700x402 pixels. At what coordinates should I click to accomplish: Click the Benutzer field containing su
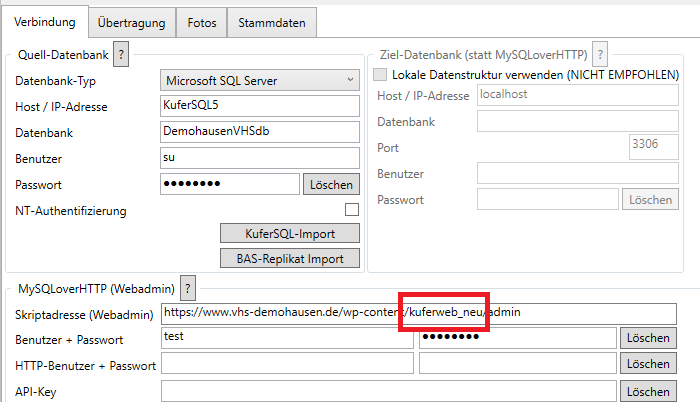tap(260, 158)
